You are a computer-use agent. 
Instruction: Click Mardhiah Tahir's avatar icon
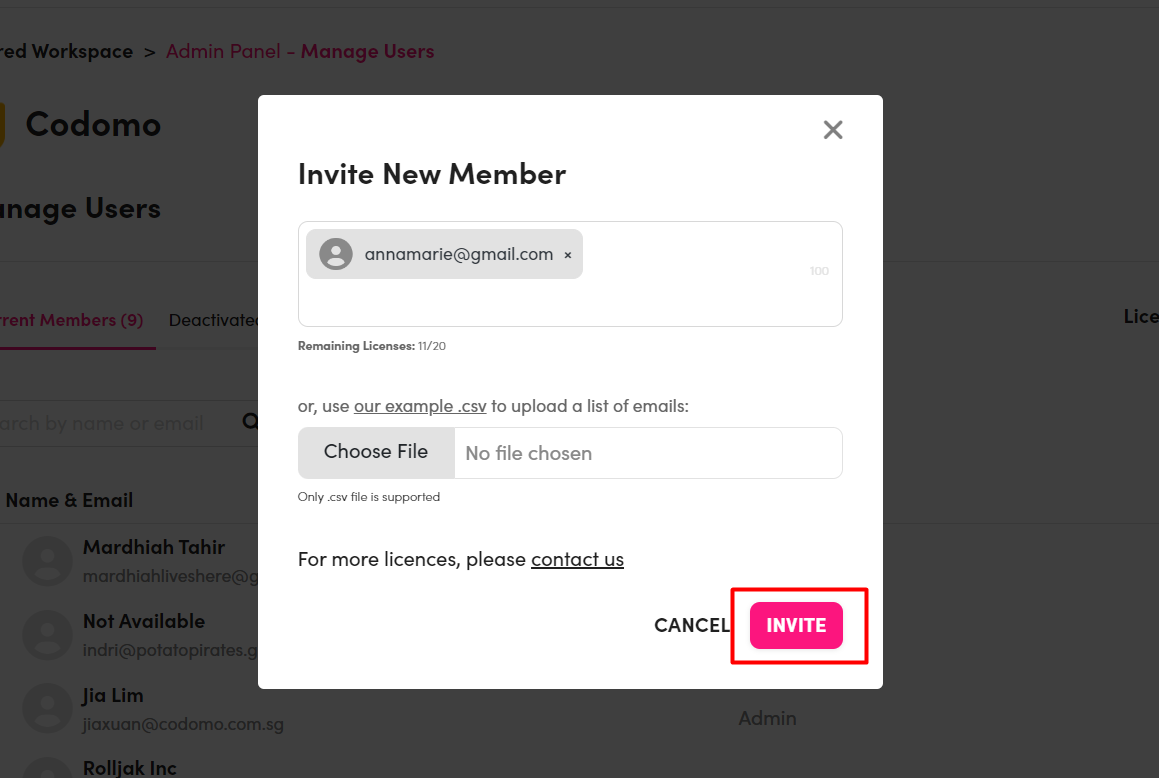[47, 561]
